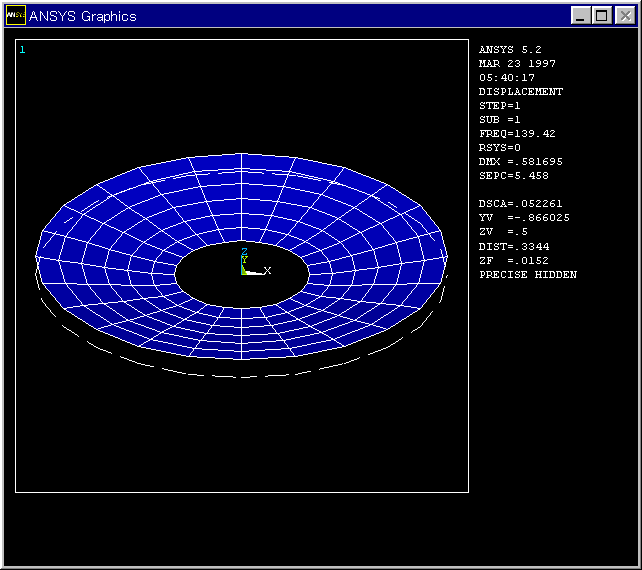Maximize the ANSYS Graphics window
642x570 pixels.
(x=602, y=15)
